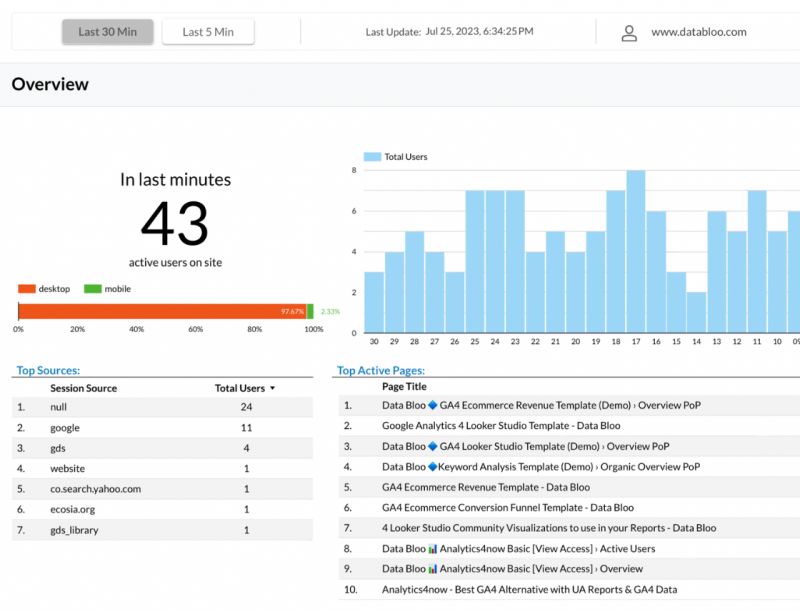Sort the table by Session Source column
Screen dimensions: 800x614
[x=83, y=388]
